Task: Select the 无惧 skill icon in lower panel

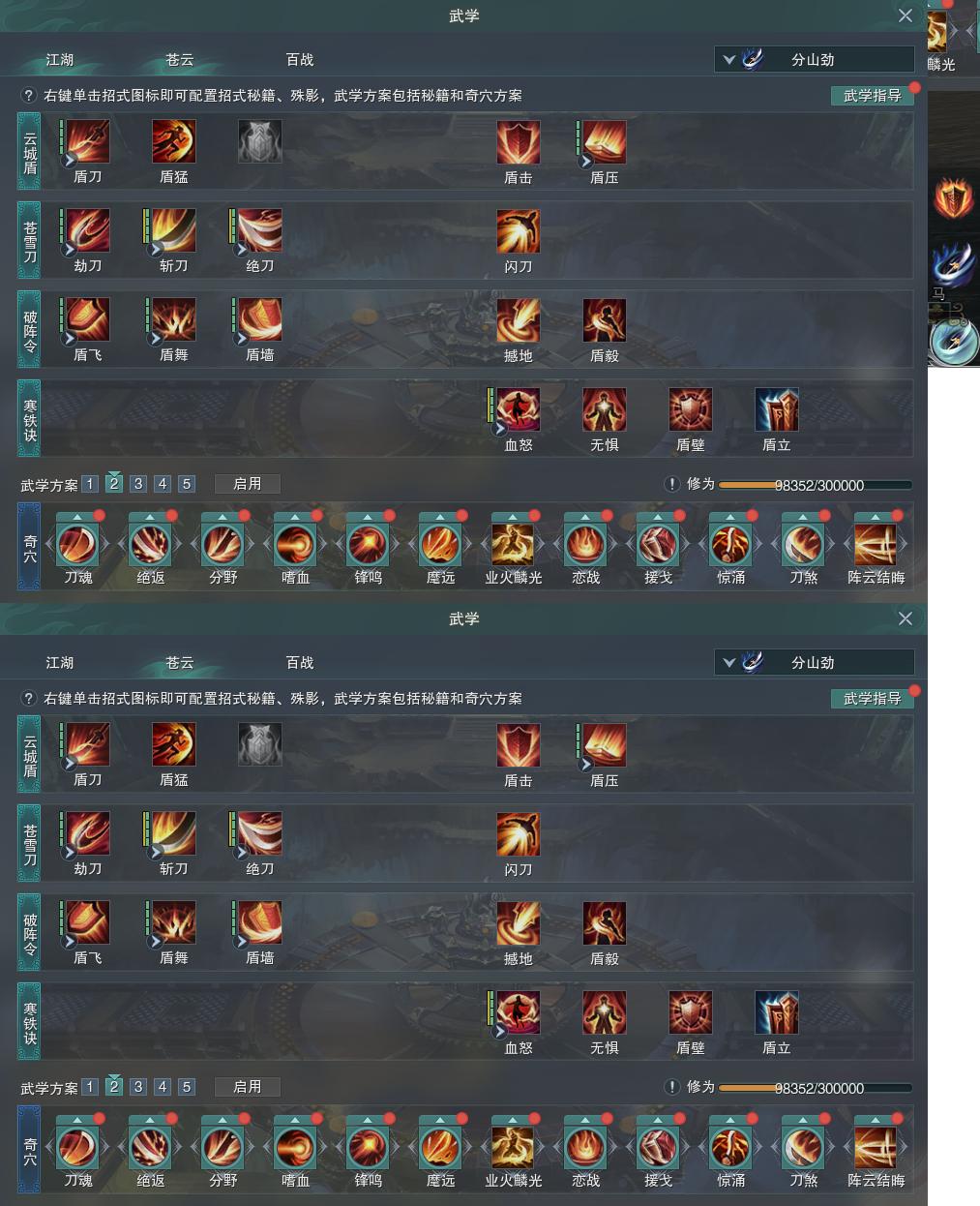Action: [605, 1011]
